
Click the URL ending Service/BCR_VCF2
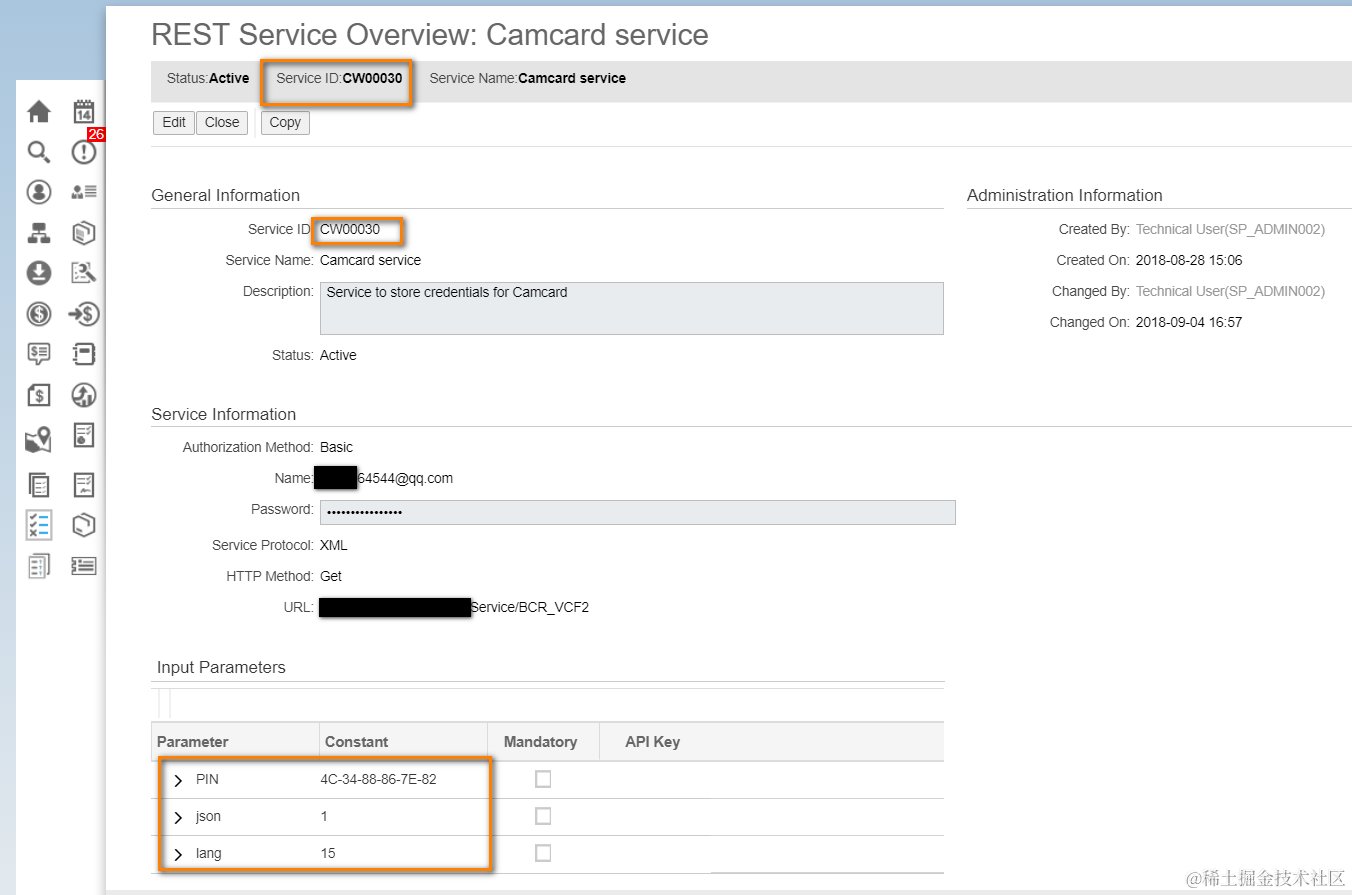coord(530,607)
